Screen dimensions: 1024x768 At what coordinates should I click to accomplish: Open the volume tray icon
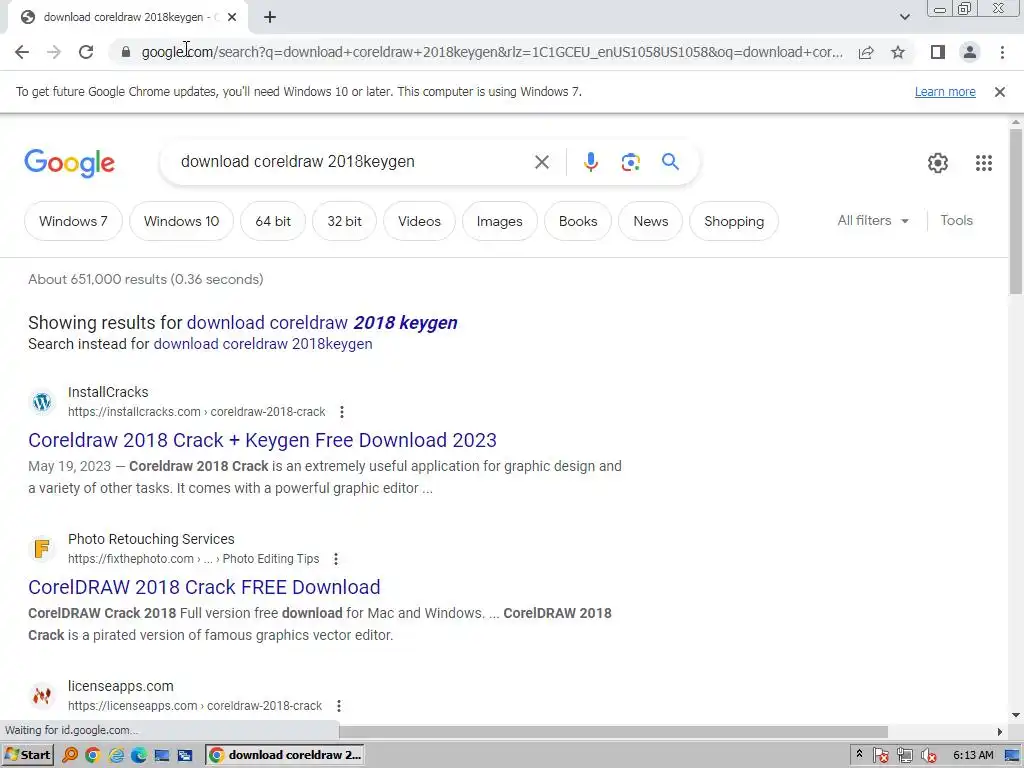coord(929,756)
